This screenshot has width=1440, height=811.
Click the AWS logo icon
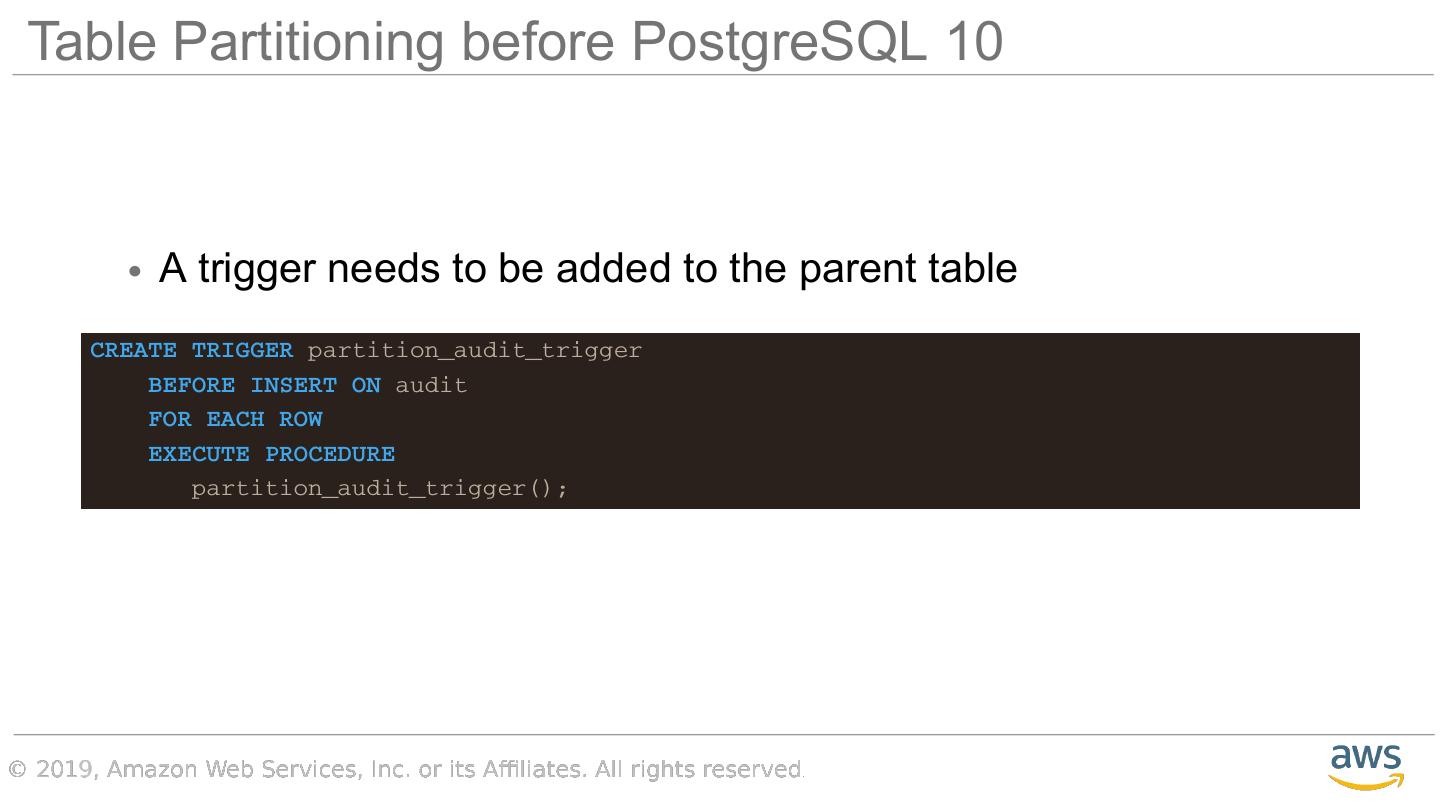pos(1366,766)
